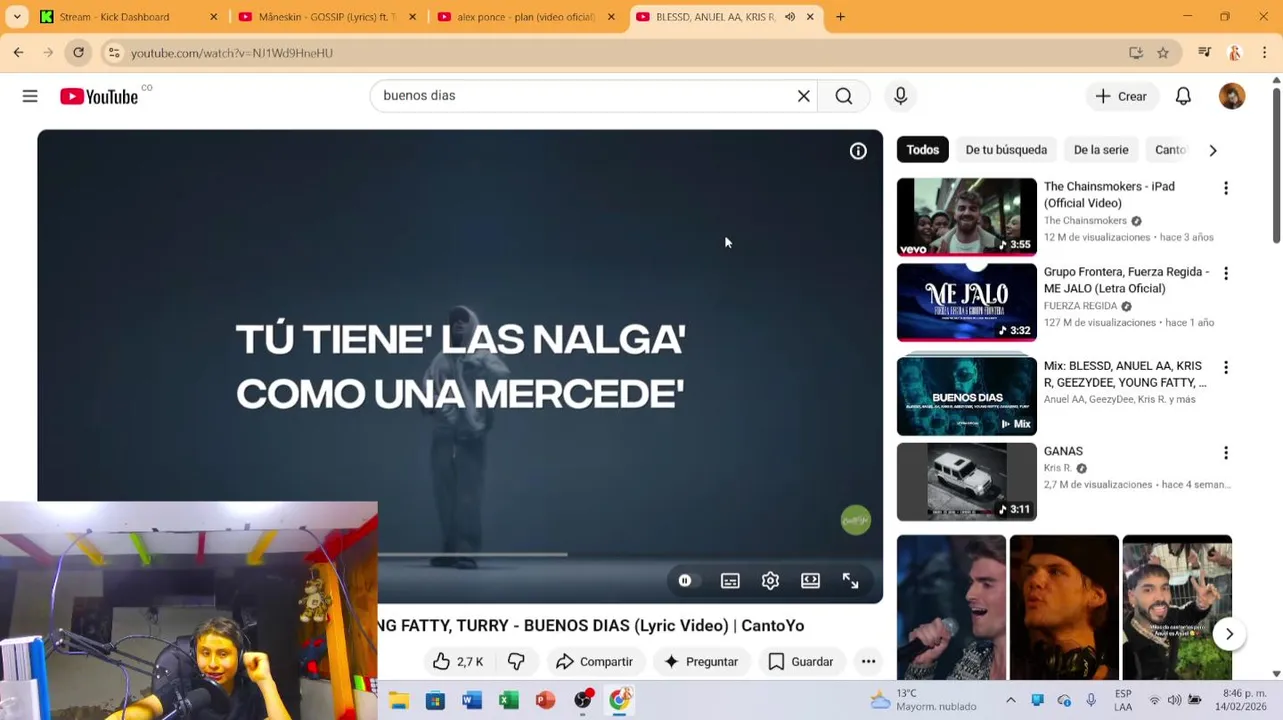The height and width of the screenshot is (720, 1283).
Task: Click the Crear button
Action: tap(1121, 96)
